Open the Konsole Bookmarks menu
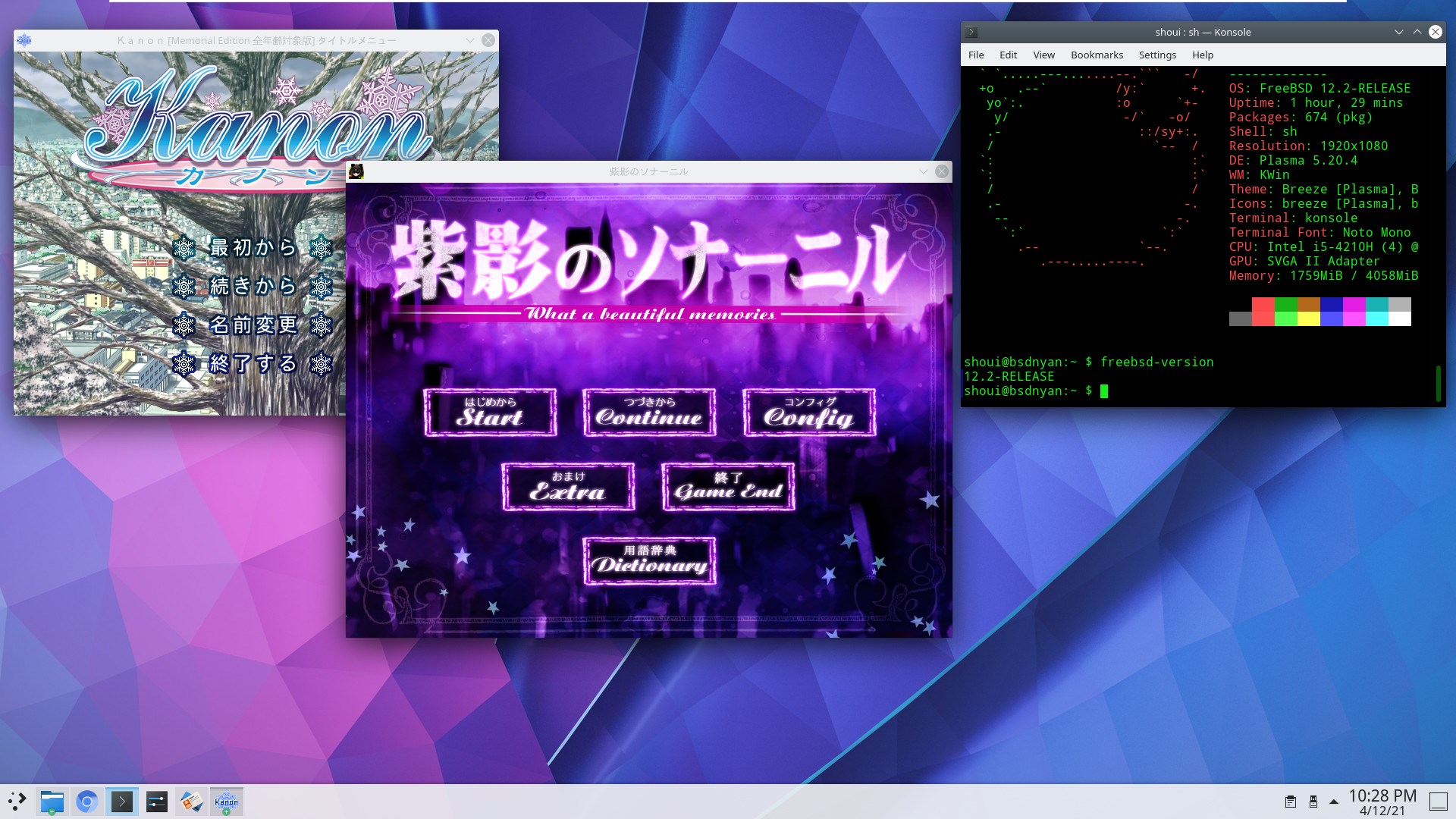This screenshot has width=1456, height=819. point(1096,55)
